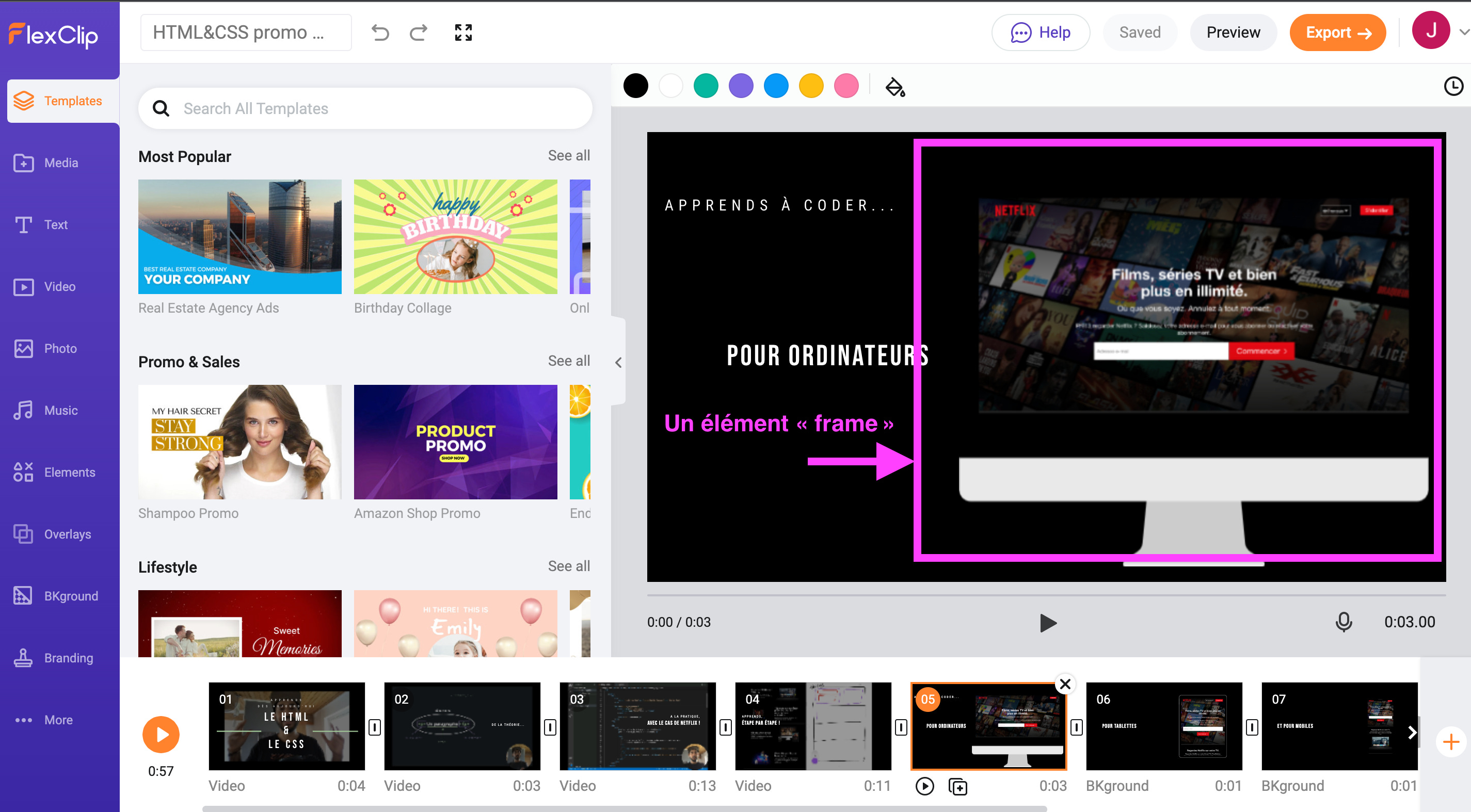Viewport: 1471px width, 812px height.
Task: Select the teal green color swatch
Action: coord(705,86)
